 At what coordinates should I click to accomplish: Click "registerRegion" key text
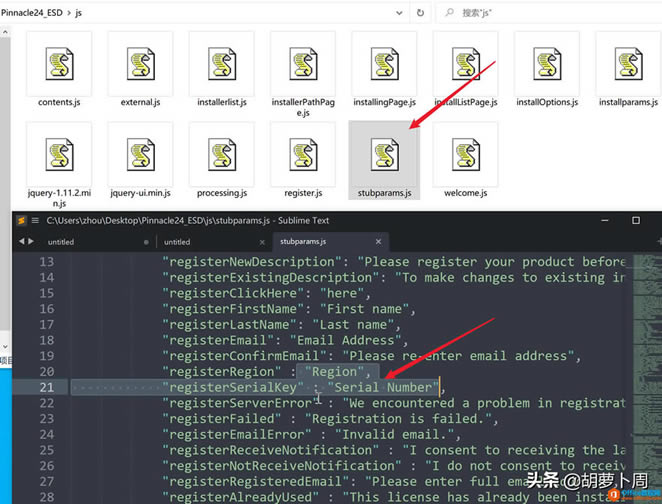(222, 371)
